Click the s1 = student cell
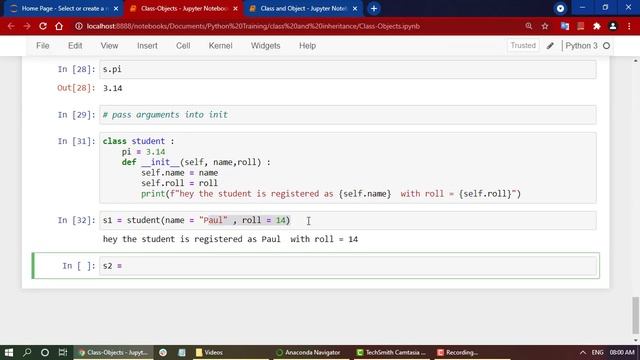 click(348, 220)
